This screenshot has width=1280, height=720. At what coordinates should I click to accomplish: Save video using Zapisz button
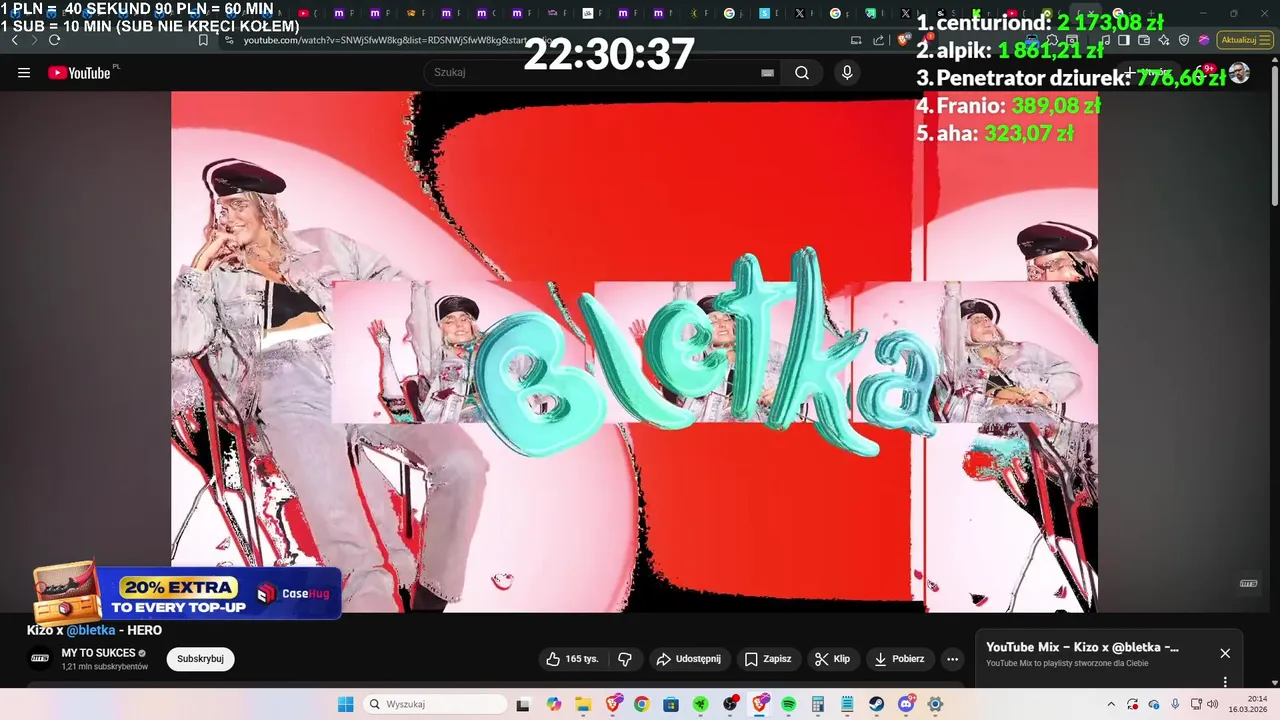[x=768, y=659]
